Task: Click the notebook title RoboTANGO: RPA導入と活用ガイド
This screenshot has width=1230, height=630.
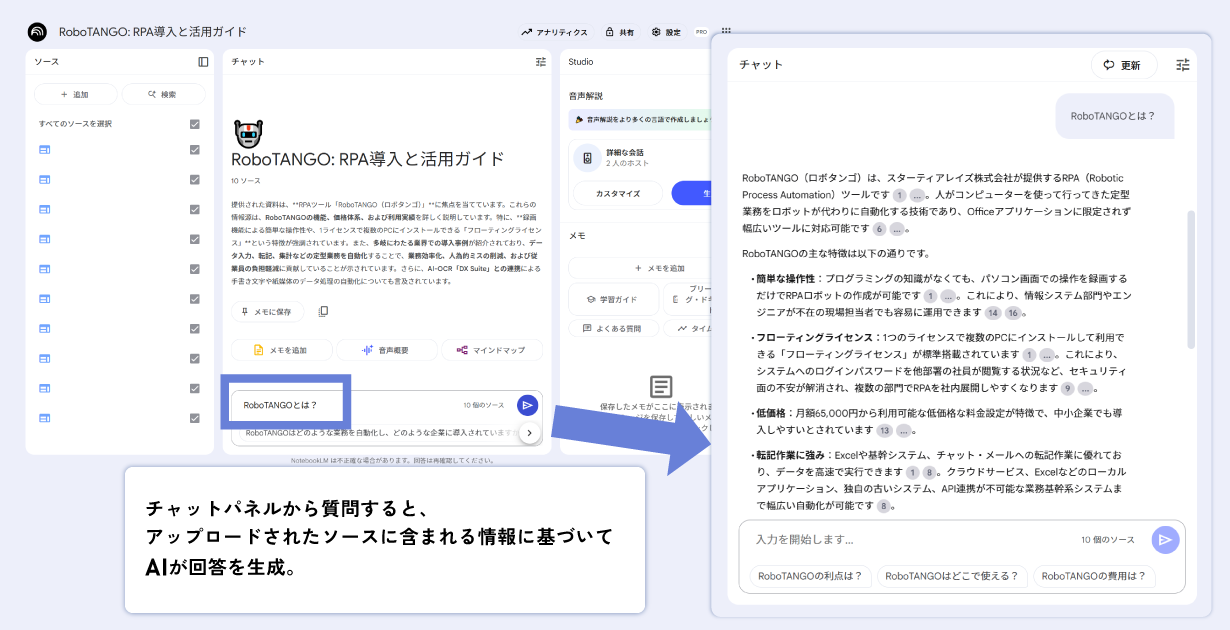Action: pos(368,159)
